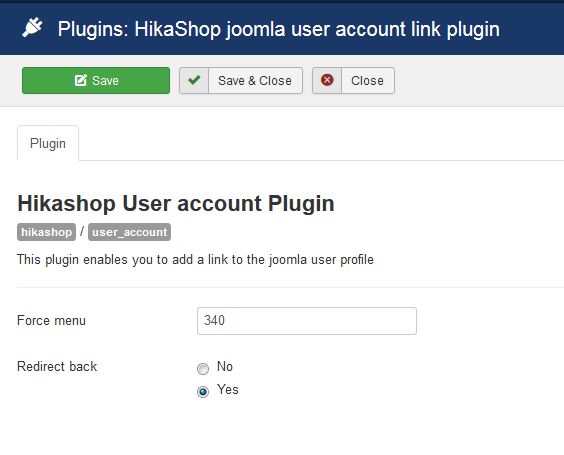This screenshot has width=564, height=455.
Task: Click the Save & Close button
Action: click(241, 81)
